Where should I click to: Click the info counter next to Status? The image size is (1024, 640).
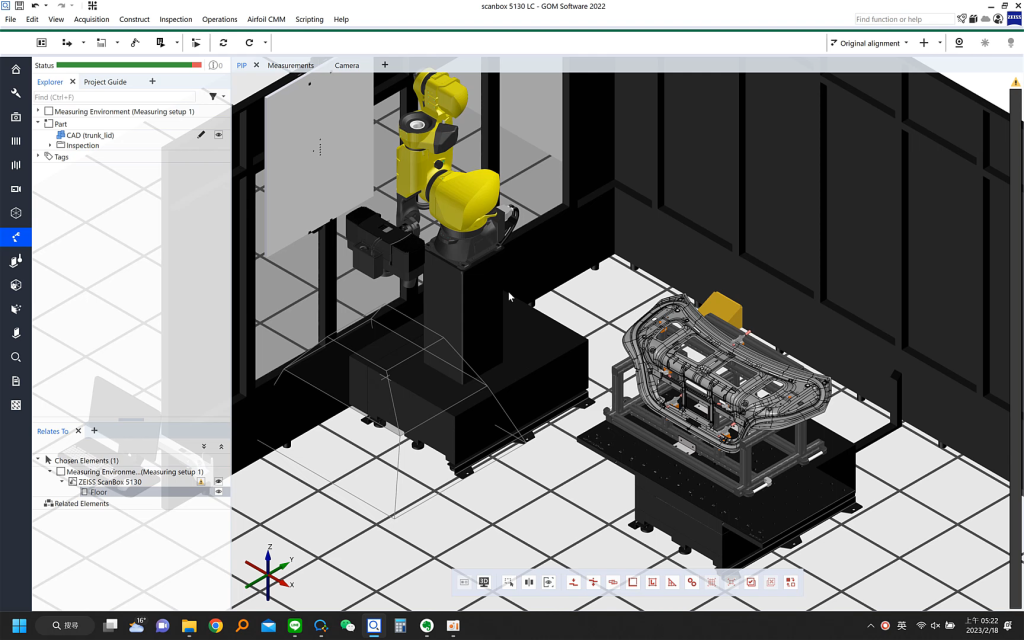click(216, 65)
